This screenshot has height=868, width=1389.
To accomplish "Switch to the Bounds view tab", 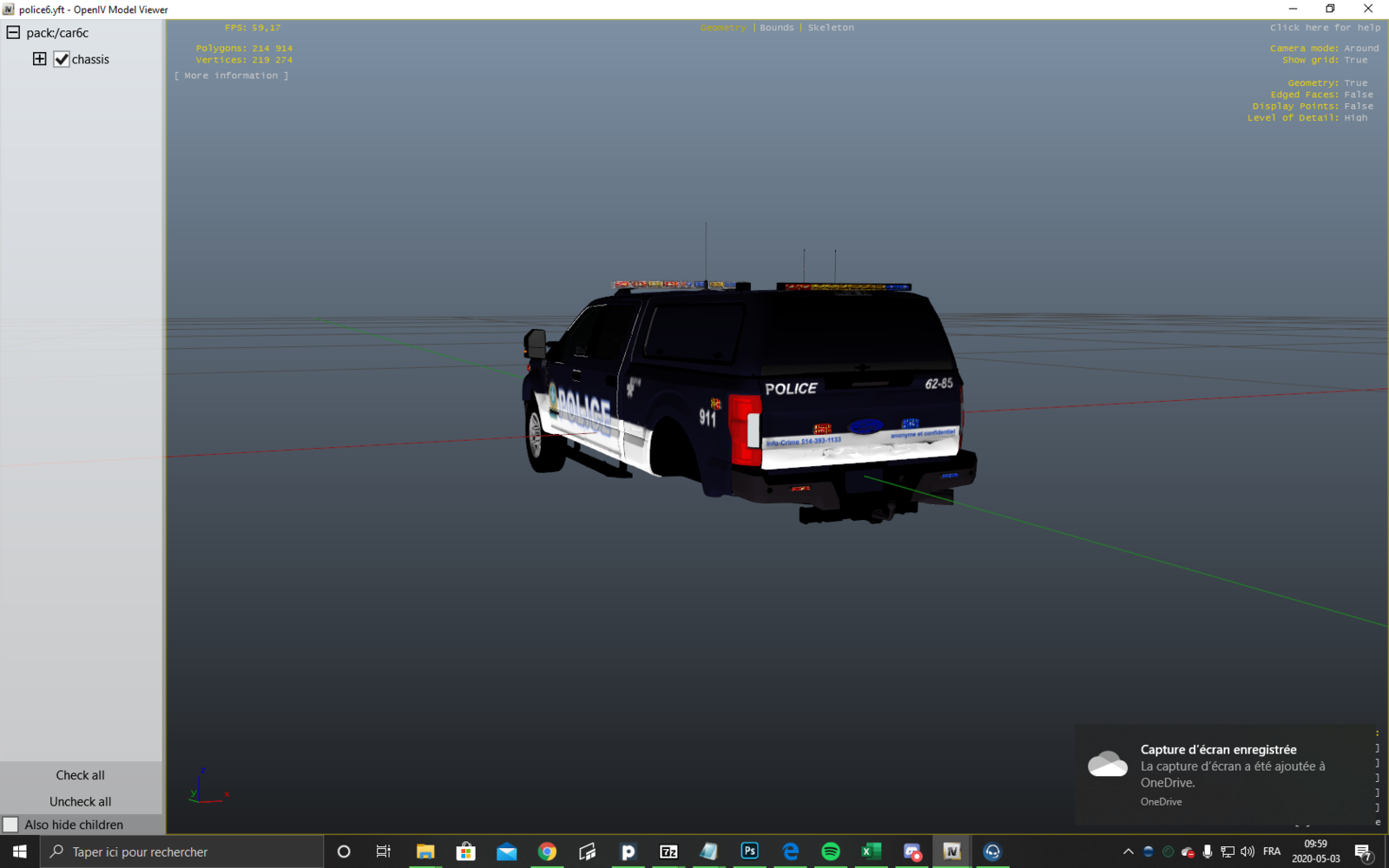I will [776, 28].
